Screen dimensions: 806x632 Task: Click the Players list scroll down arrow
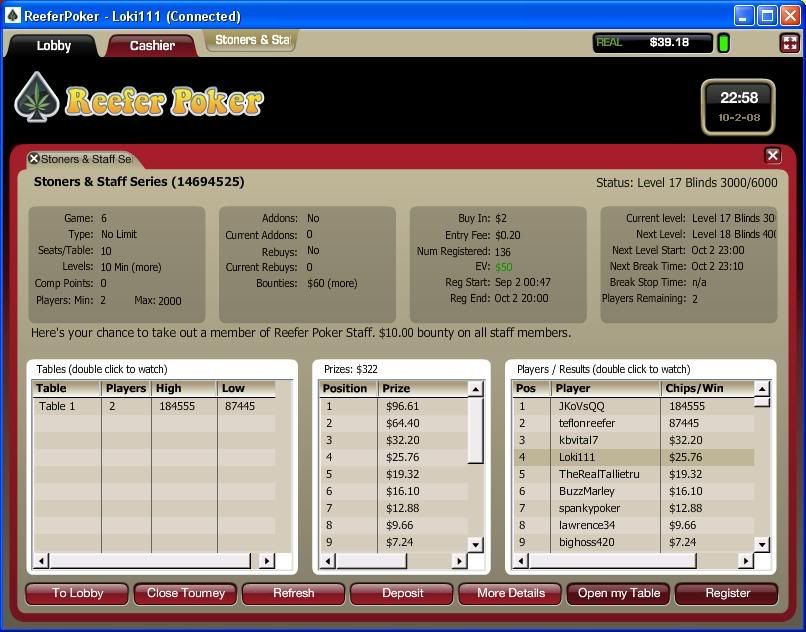(762, 544)
